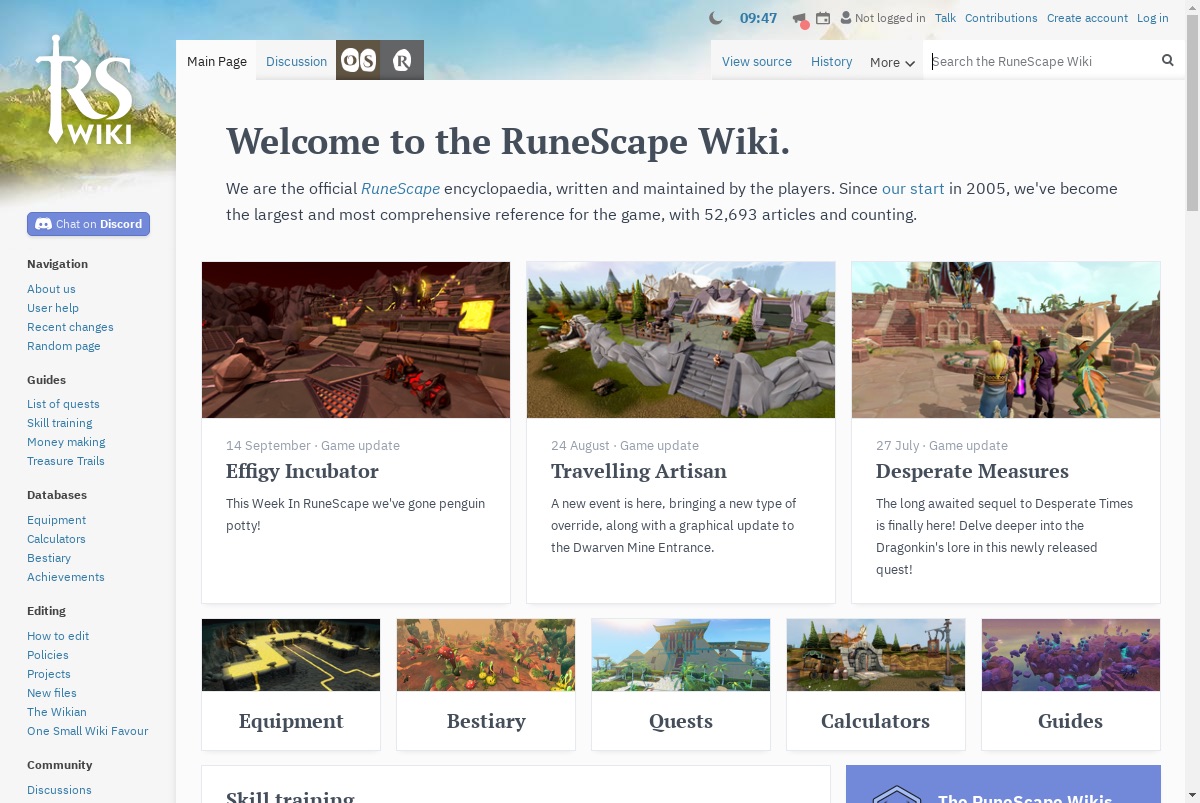Open the Quests category tile
The height and width of the screenshot is (803, 1200).
point(681,684)
